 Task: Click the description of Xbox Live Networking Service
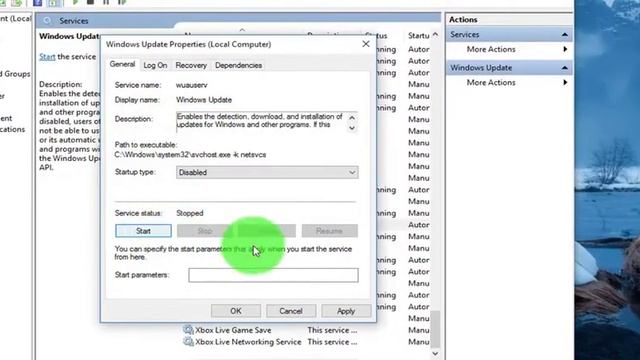(x=332, y=342)
